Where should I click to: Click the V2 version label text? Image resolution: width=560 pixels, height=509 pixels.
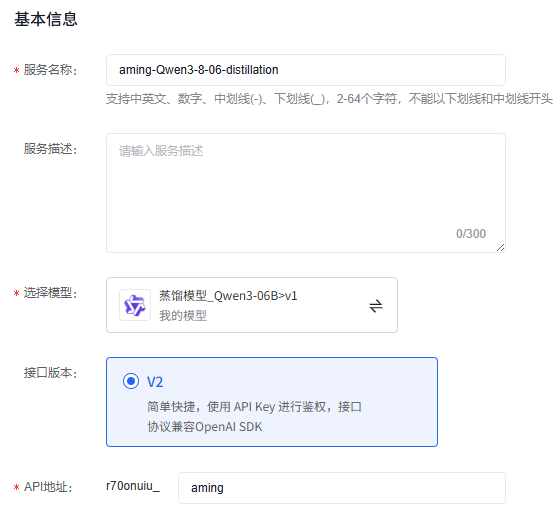coord(155,382)
